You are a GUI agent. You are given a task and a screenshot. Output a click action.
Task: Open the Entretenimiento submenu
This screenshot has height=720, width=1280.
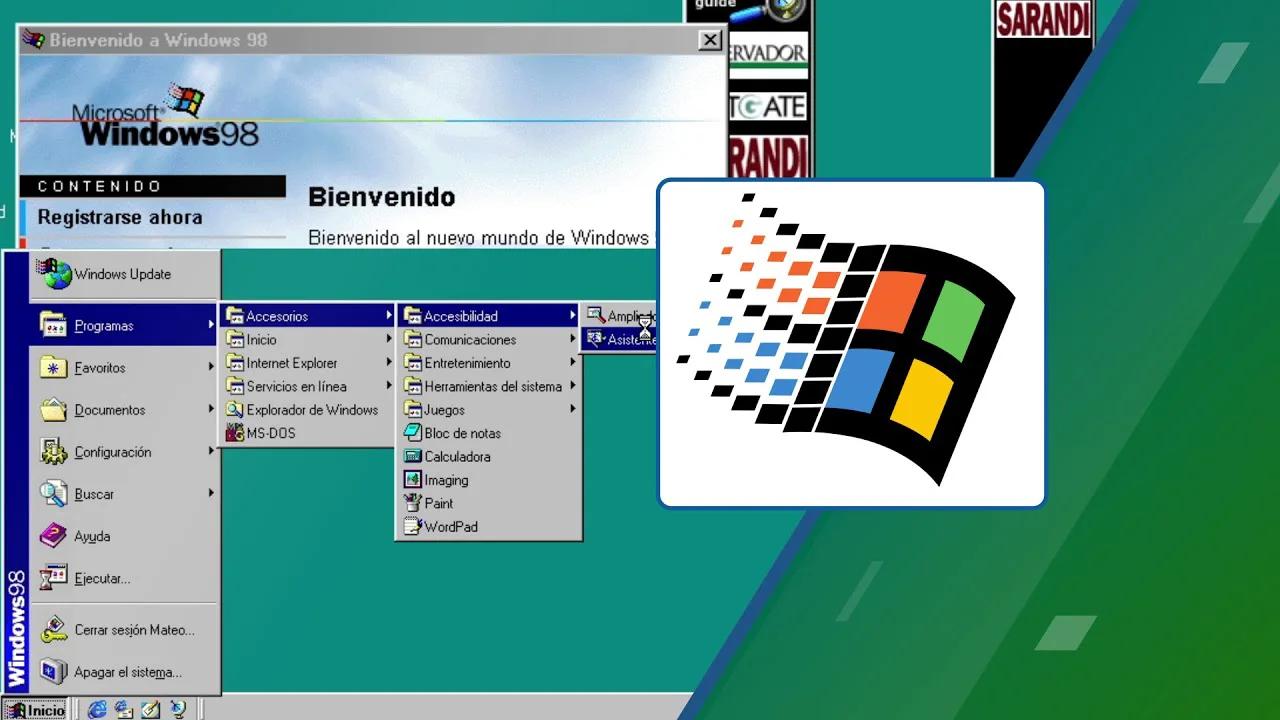click(x=489, y=363)
